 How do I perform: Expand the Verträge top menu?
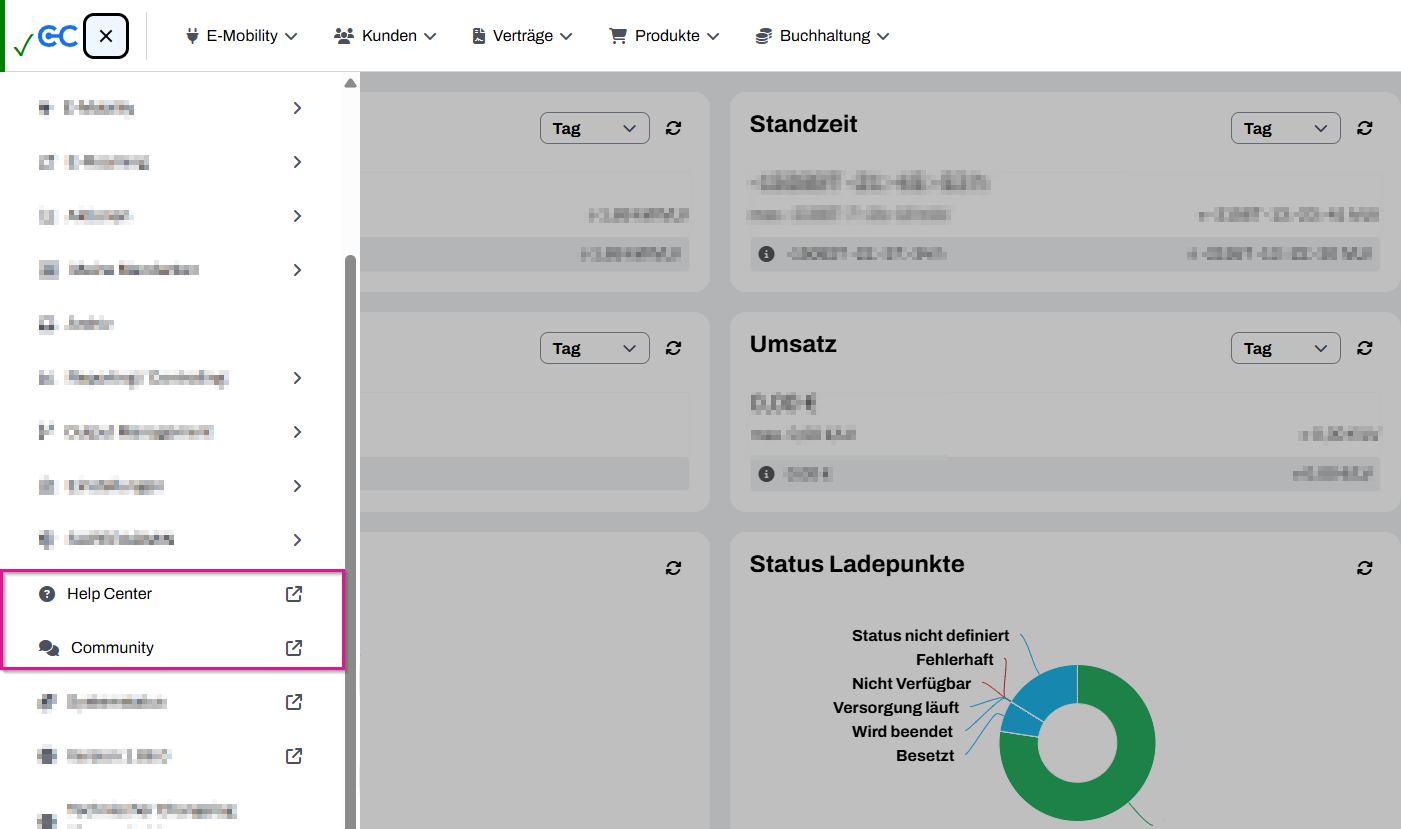click(522, 36)
